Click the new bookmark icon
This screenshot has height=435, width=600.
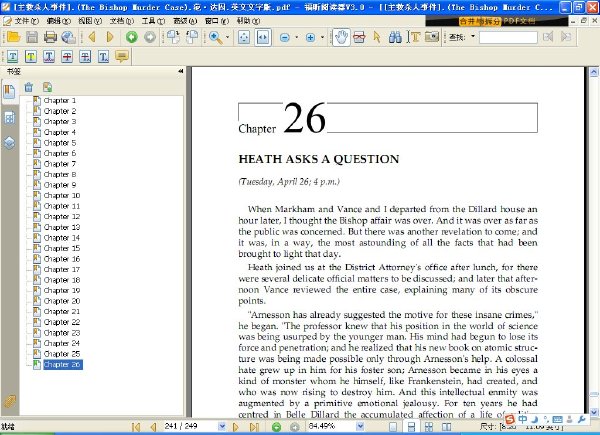tap(47, 87)
